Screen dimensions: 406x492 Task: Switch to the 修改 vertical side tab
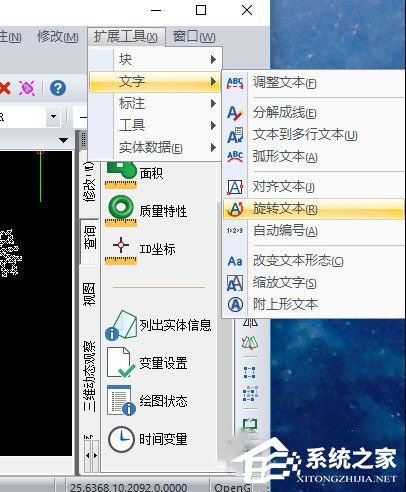90,182
